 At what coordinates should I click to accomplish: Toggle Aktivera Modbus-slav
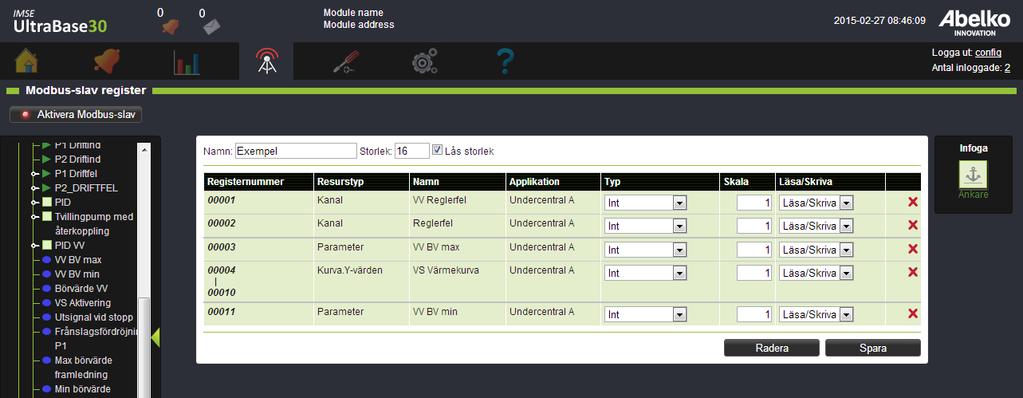76,115
